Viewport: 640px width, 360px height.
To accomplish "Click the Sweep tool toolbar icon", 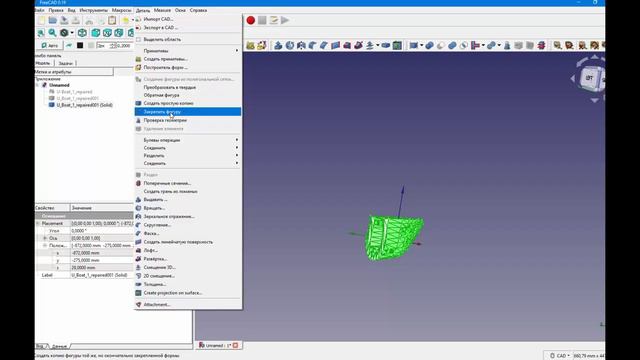I will click(358, 45).
